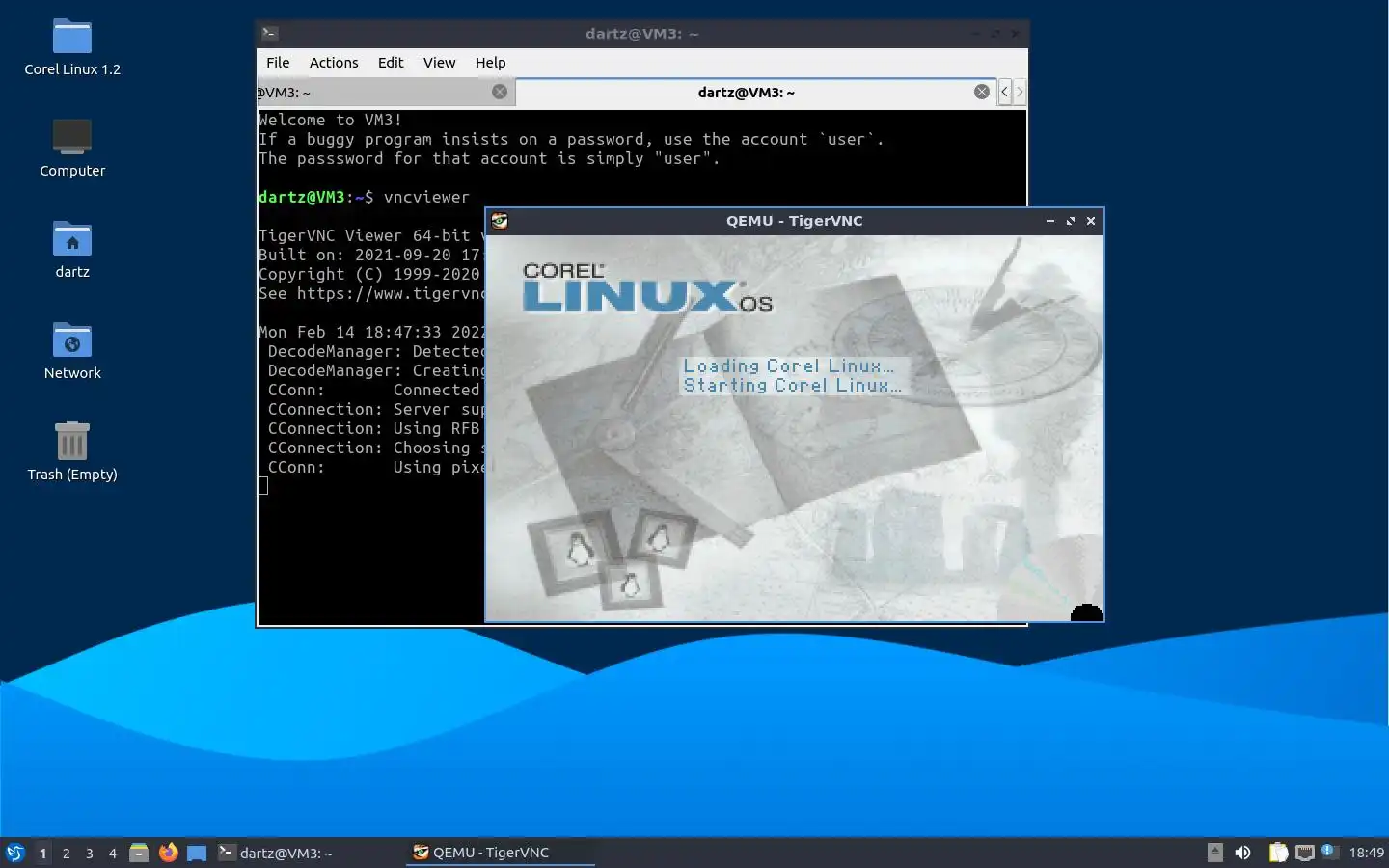Click the show desktop icon in taskbar
Viewport: 1389px width, 868px height.
(x=197, y=853)
